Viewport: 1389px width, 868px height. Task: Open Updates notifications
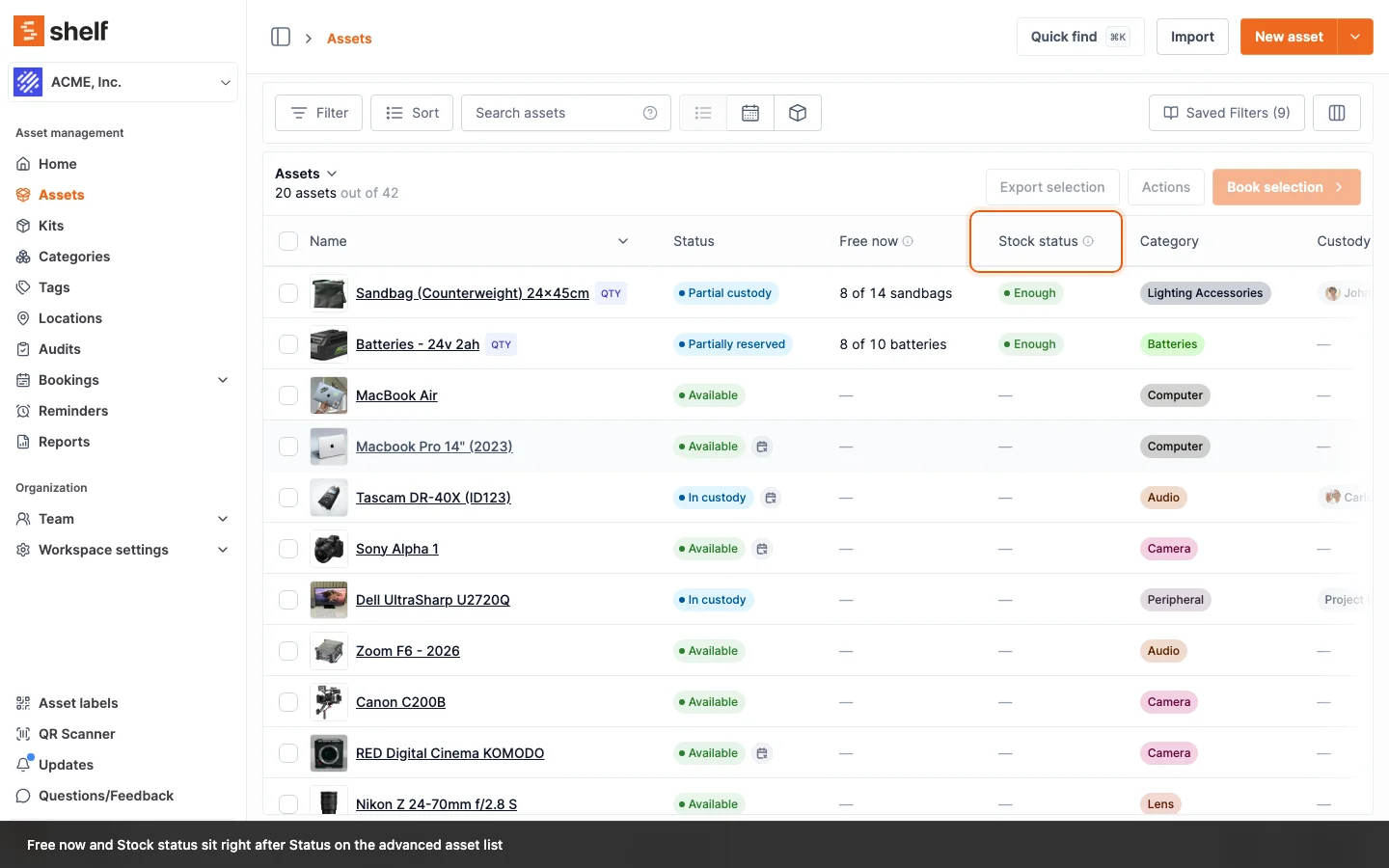123,765
